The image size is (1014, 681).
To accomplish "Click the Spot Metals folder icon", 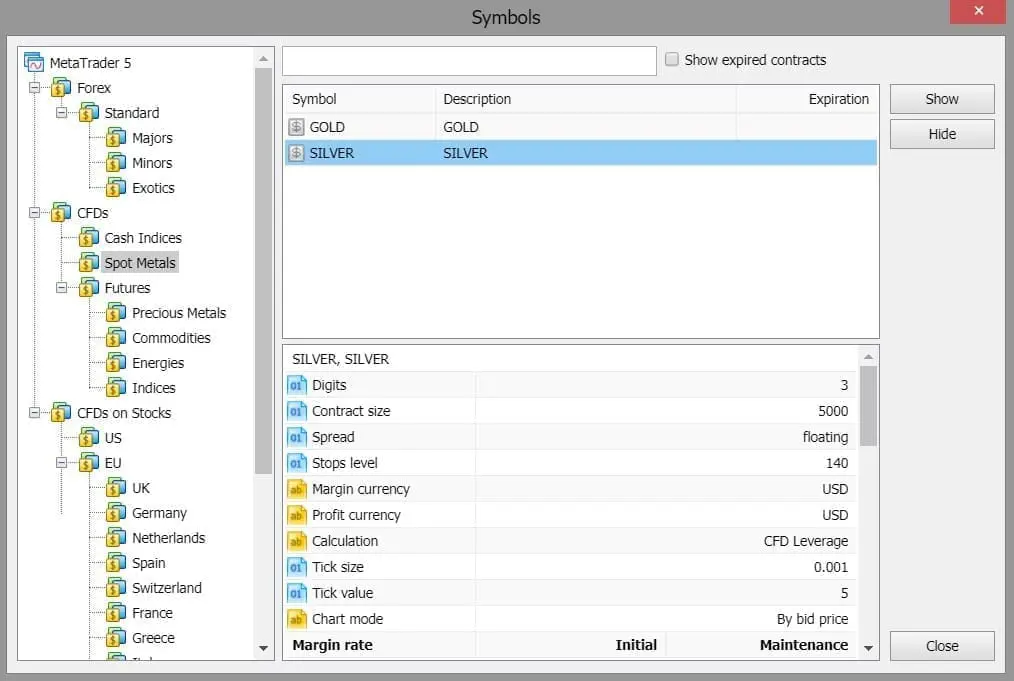I will (x=89, y=262).
